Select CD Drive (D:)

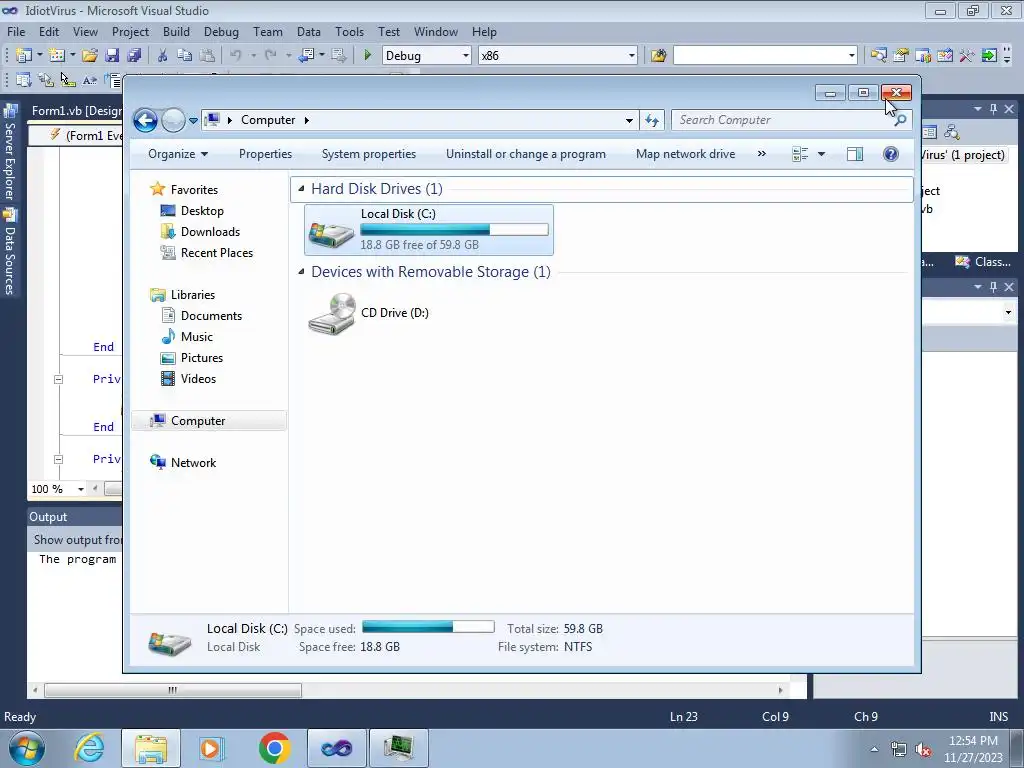tap(370, 313)
